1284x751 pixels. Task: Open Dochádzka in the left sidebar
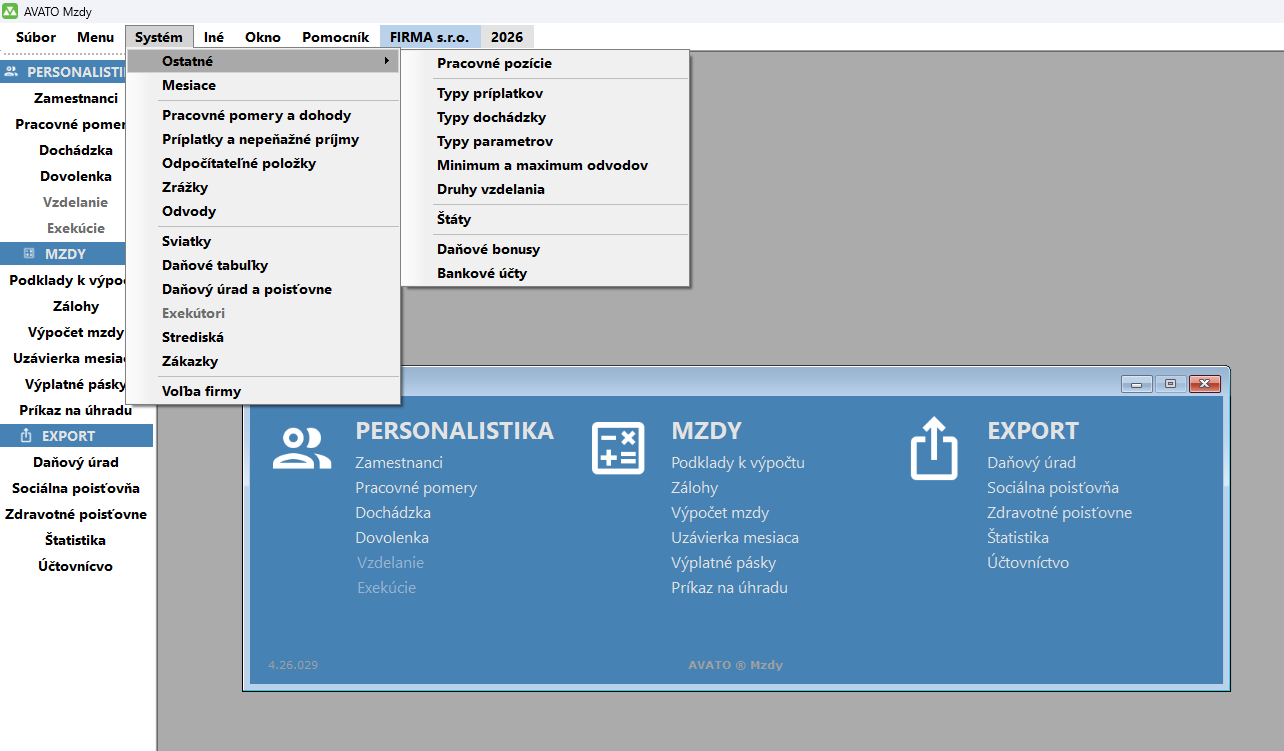click(x=76, y=150)
